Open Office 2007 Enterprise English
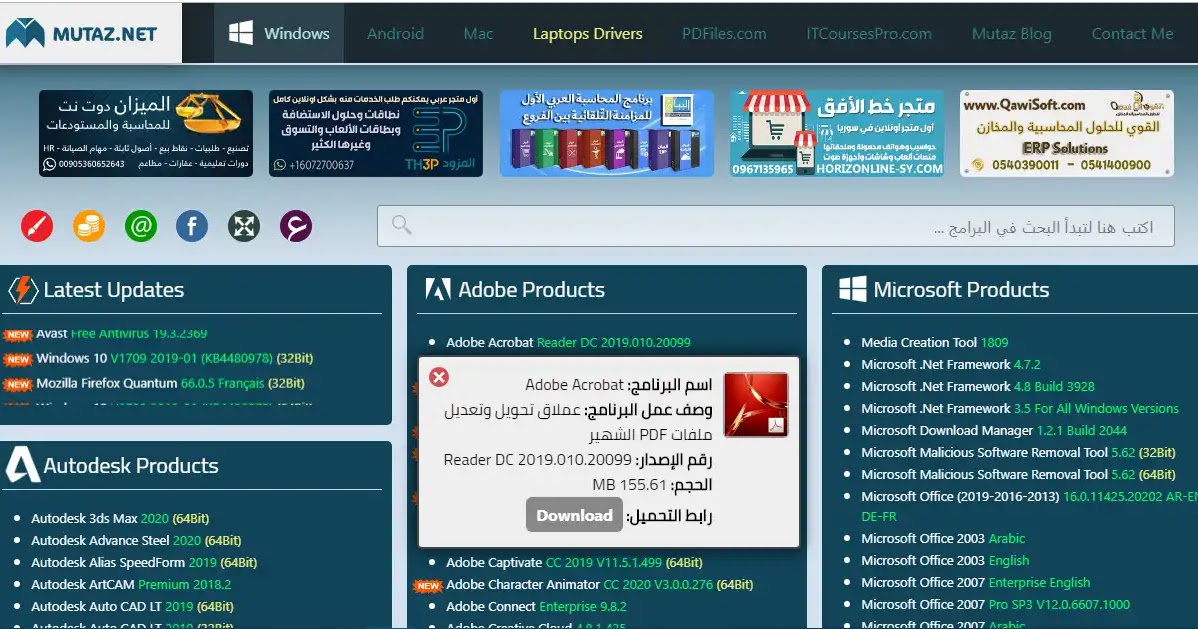This screenshot has width=1198, height=629. click(x=976, y=582)
